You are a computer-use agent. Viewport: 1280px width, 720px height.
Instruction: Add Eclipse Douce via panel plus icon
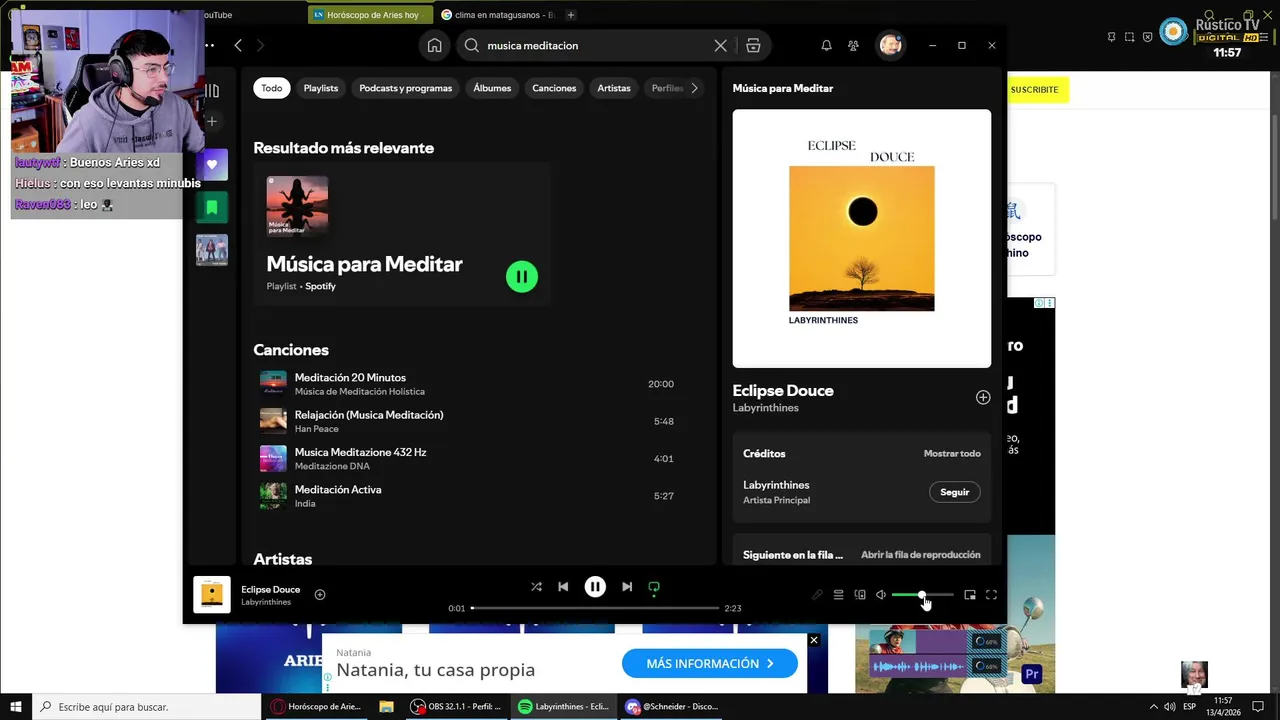983,397
